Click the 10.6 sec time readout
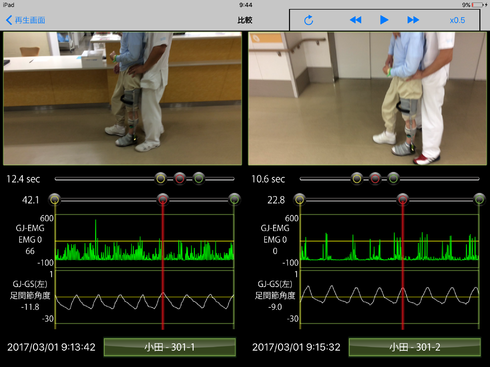Image resolution: width=490 pixels, height=367 pixels. pyautogui.click(x=268, y=179)
